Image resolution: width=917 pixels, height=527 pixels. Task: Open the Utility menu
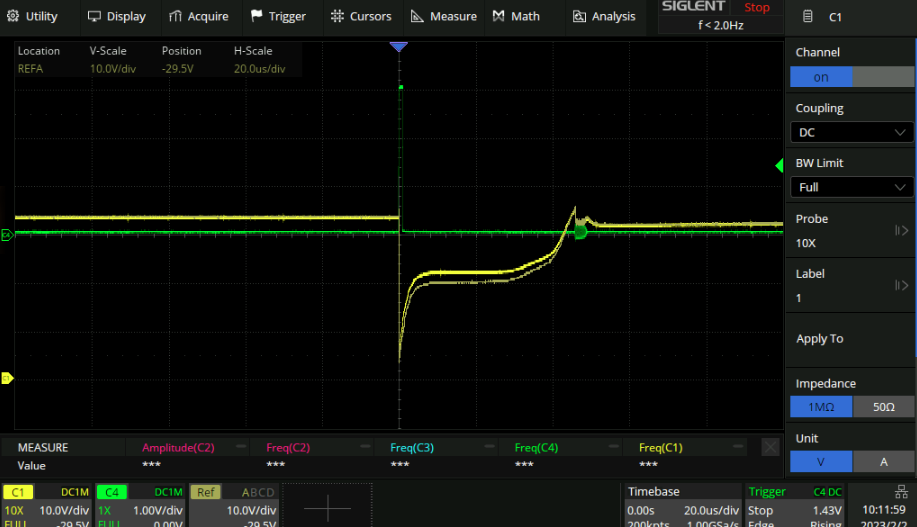click(x=33, y=16)
